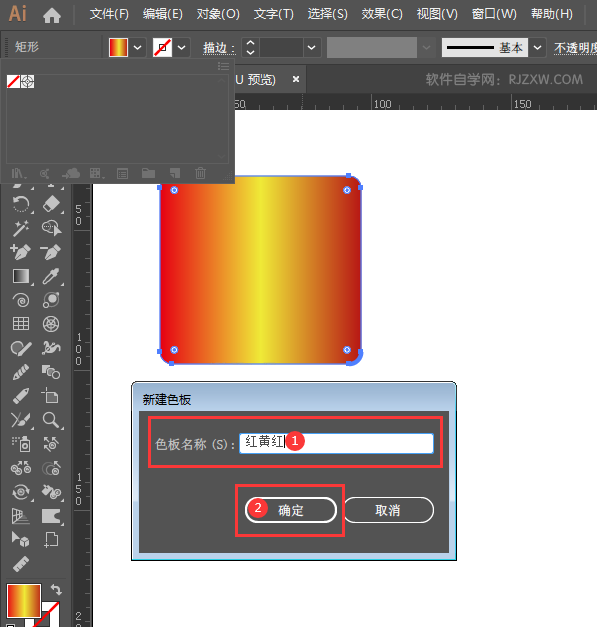Viewport: 597px width, 627px height.
Task: Click the Home icon
Action: (x=52, y=16)
